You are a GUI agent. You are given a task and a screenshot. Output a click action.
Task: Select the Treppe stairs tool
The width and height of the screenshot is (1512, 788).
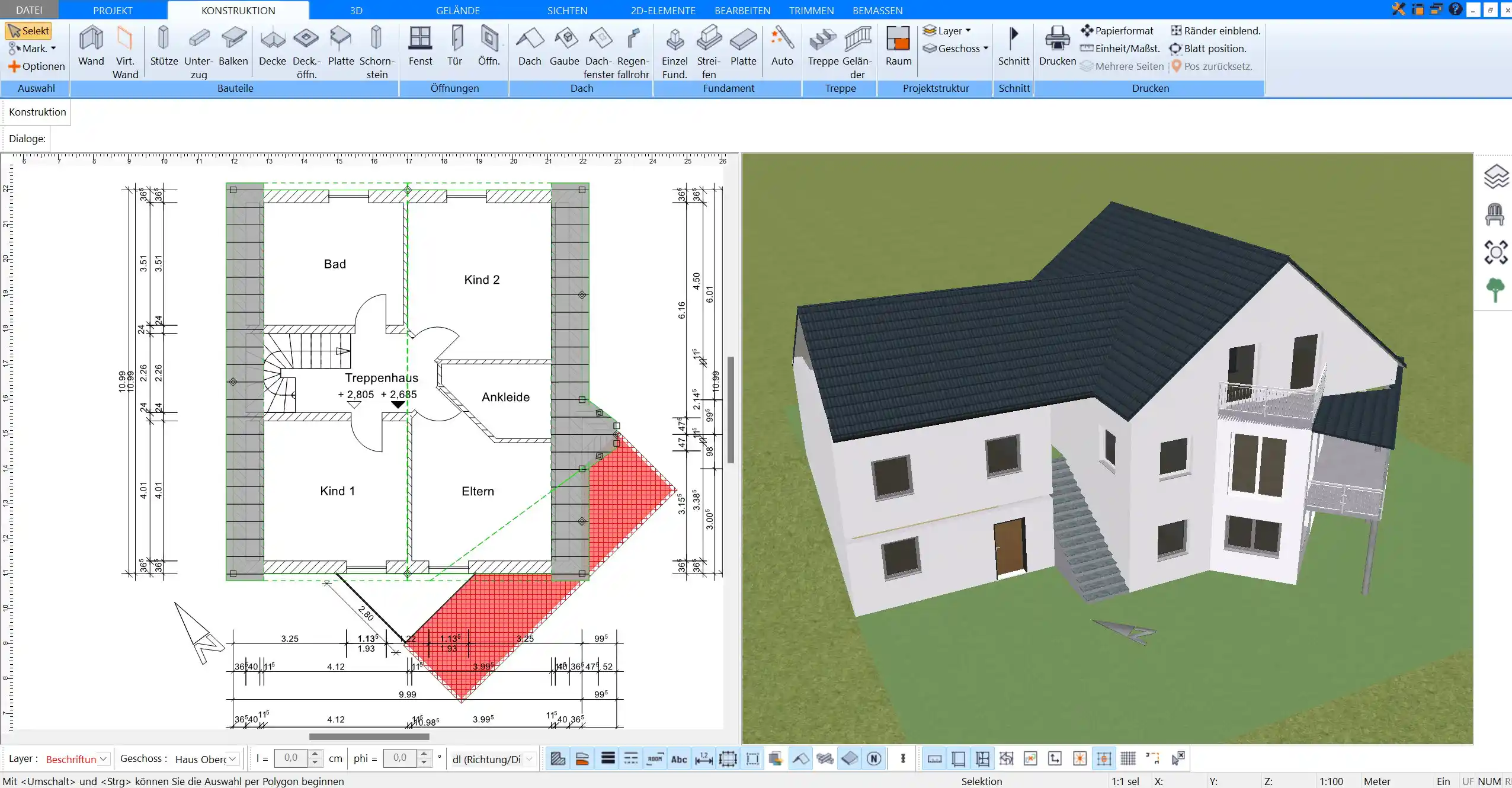point(823,47)
